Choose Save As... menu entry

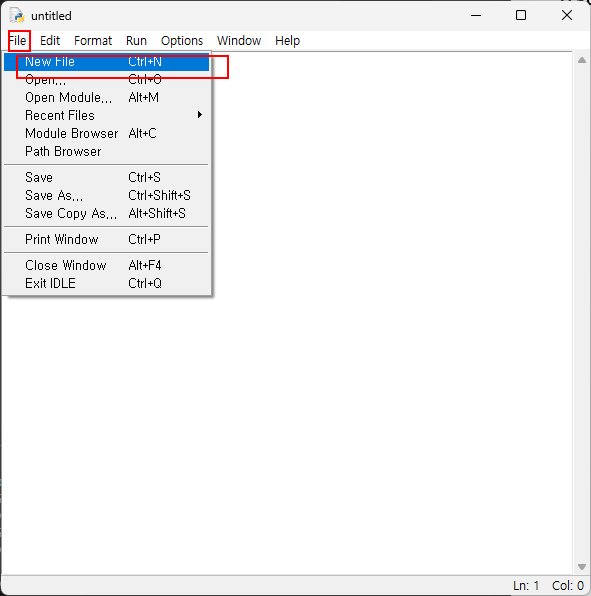(106, 195)
